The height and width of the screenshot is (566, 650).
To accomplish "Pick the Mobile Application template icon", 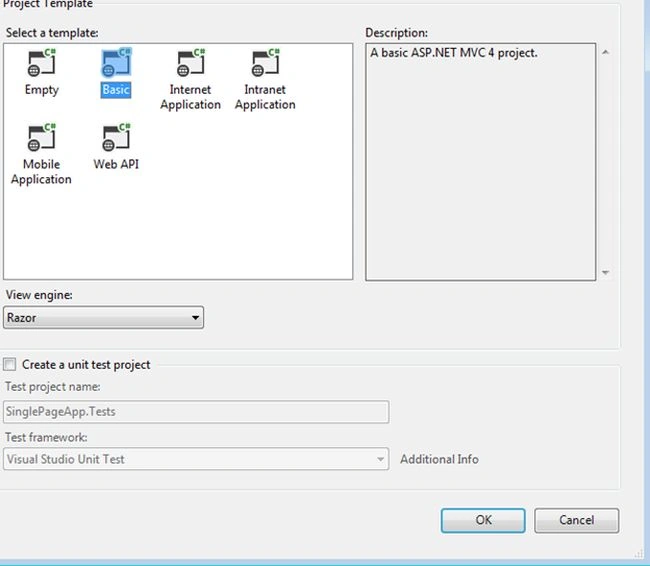I will 41,137.
